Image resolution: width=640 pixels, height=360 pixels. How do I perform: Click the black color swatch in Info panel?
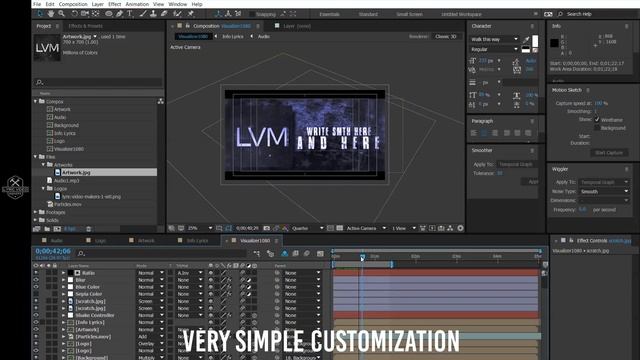coord(554,43)
